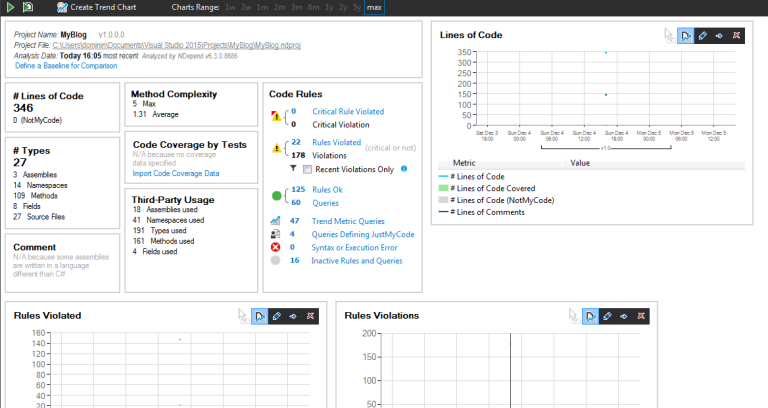768x408 pixels.
Task: Click the blue move arrow icon on Lines of Code chart
Action: click(x=719, y=35)
